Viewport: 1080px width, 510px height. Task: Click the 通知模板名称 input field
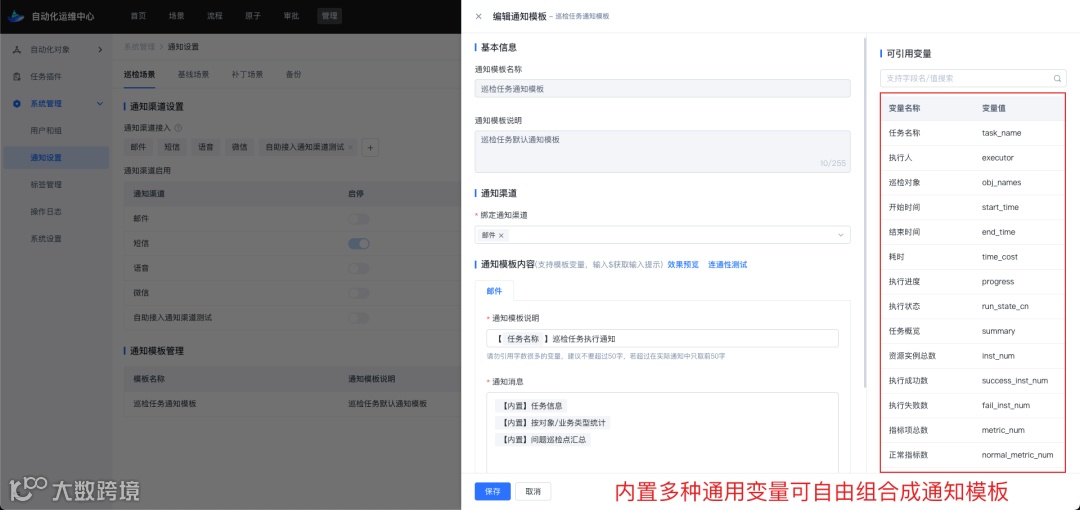663,88
